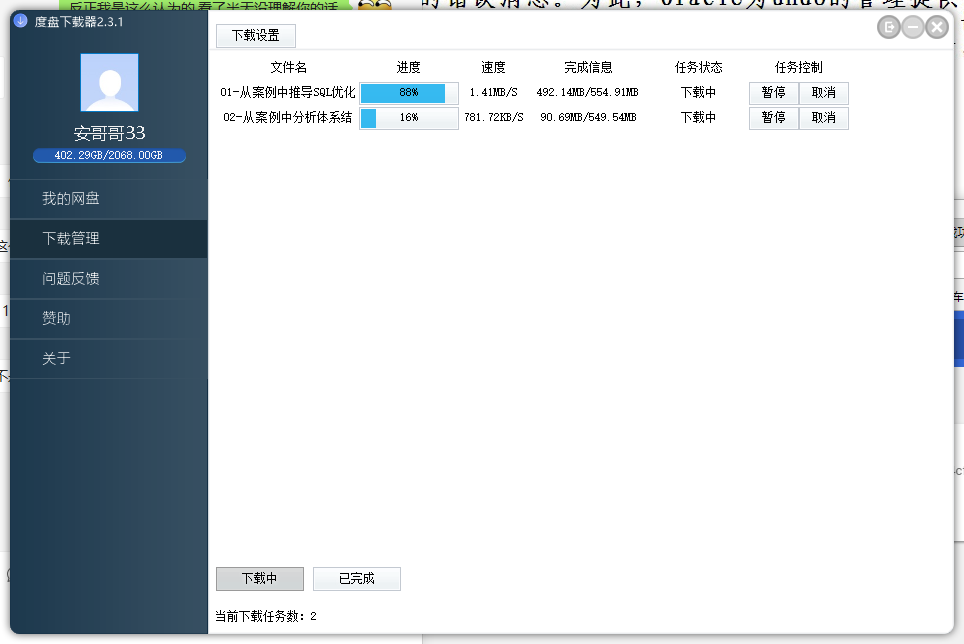This screenshot has width=964, height=644.
Task: Switch to 下载中 tab
Action: coord(259,579)
